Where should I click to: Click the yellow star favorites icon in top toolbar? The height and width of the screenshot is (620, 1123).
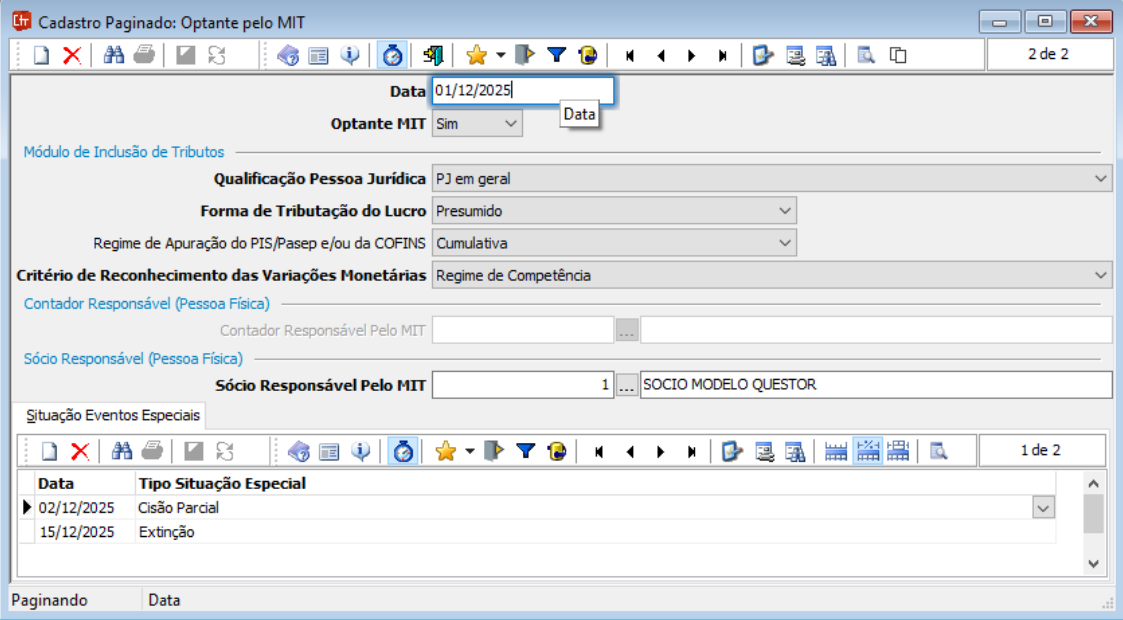(x=476, y=56)
